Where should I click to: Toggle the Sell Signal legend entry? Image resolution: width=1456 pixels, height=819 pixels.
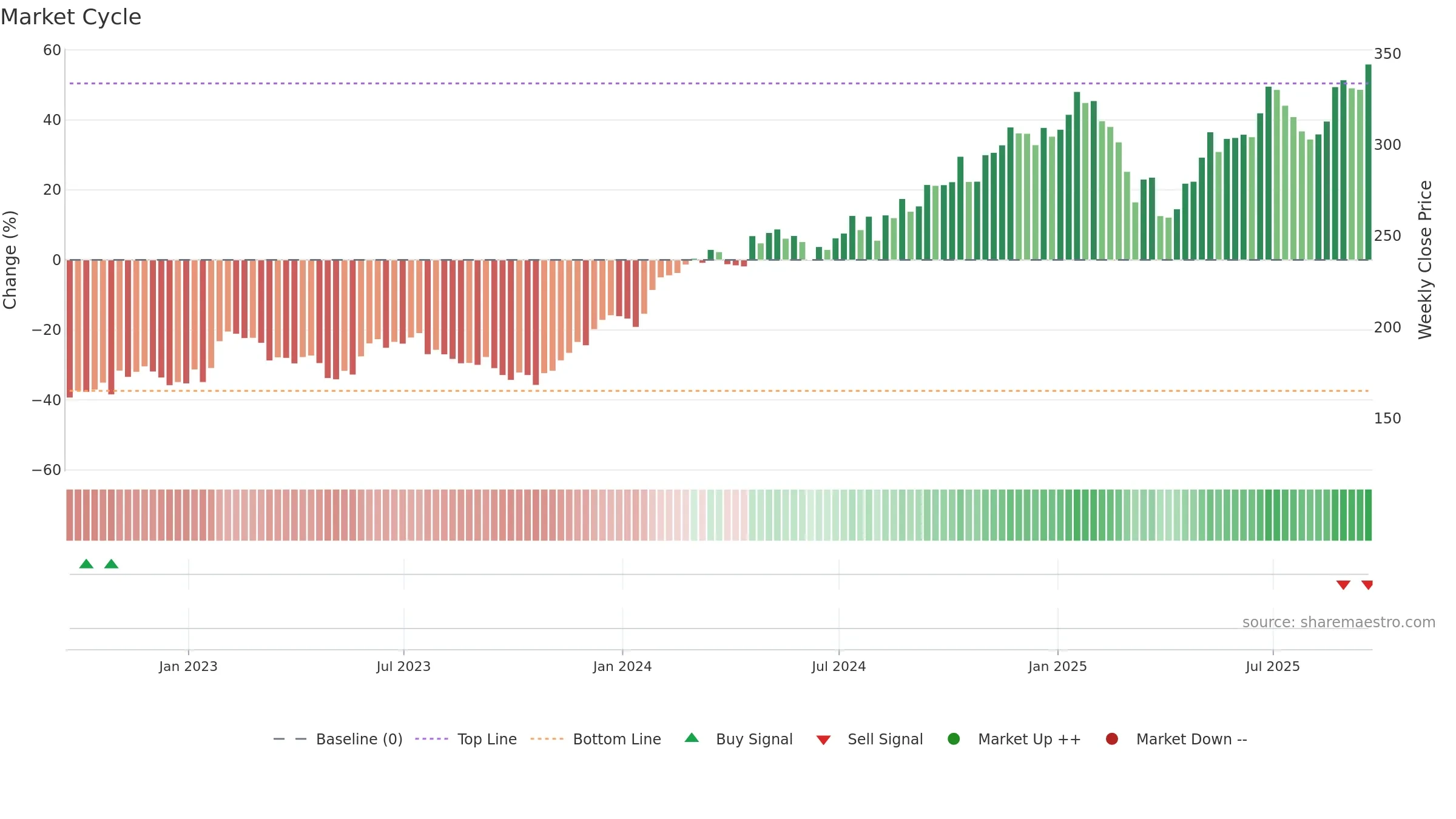click(x=869, y=739)
